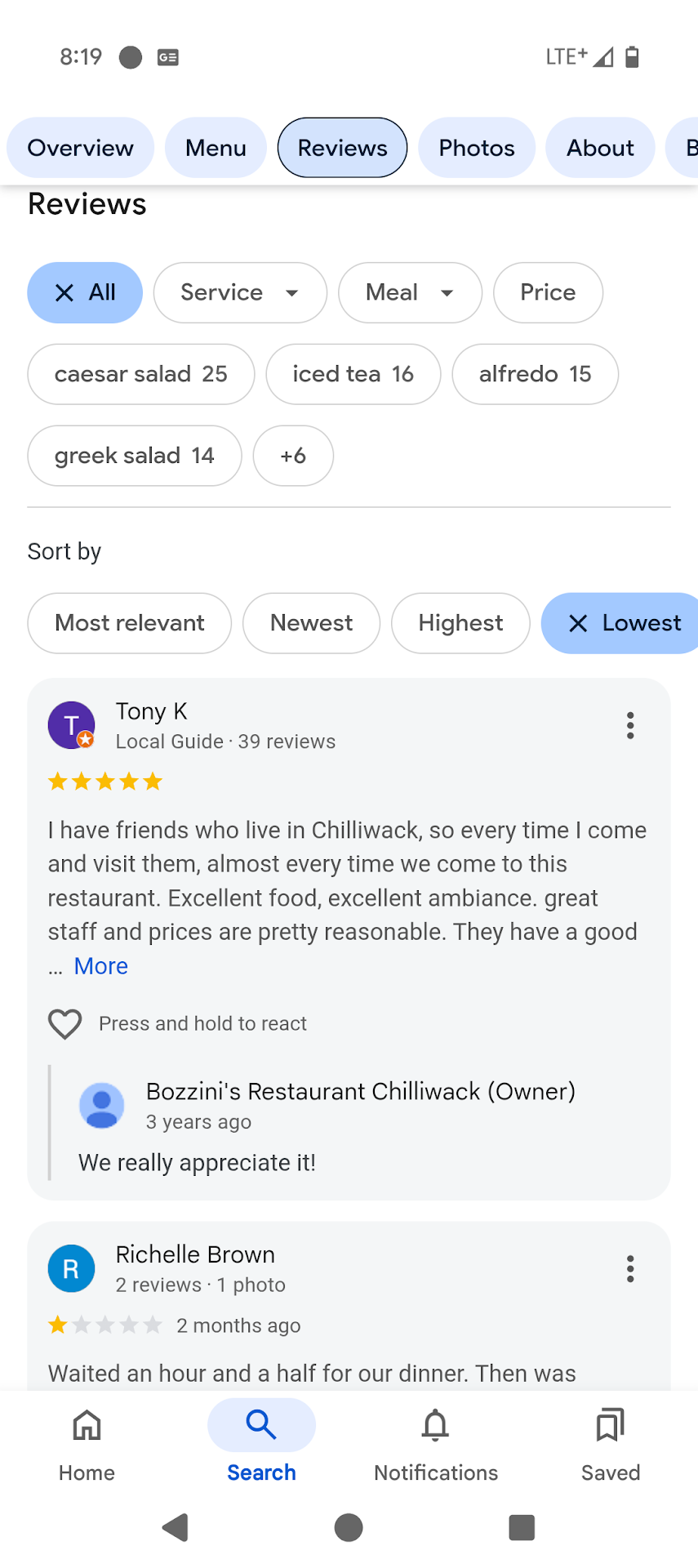Switch to the Menu tab
698x1568 pixels.
point(216,148)
